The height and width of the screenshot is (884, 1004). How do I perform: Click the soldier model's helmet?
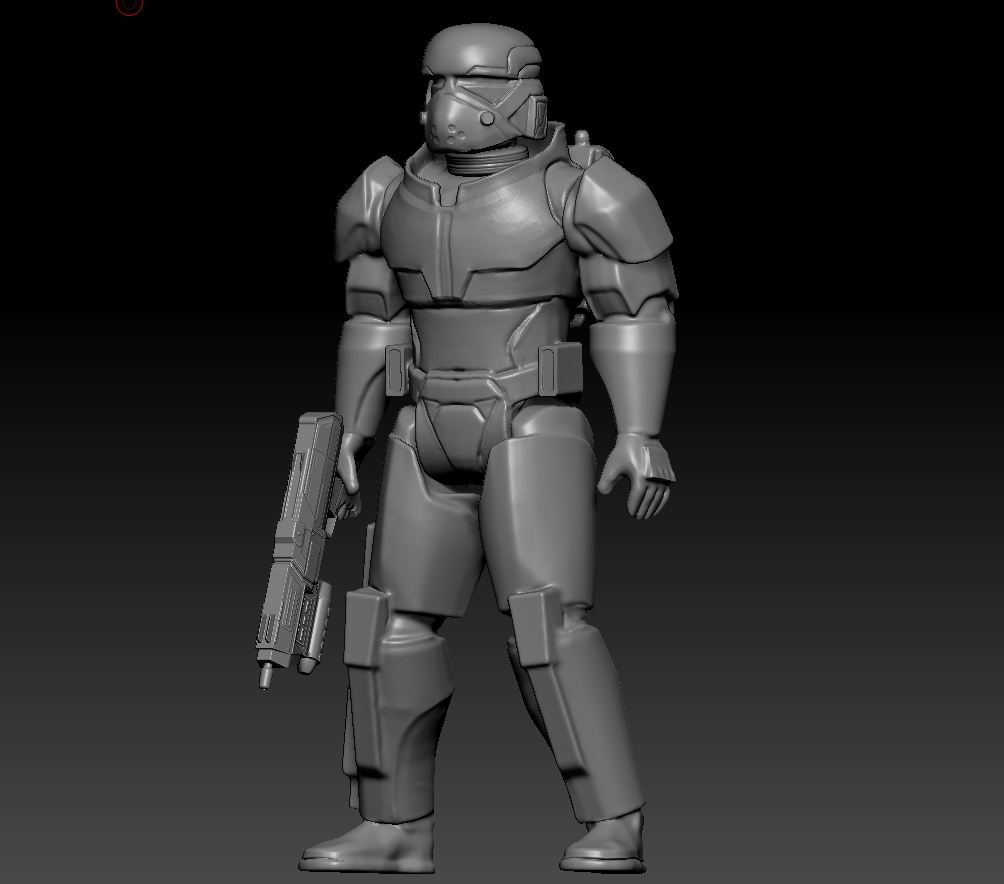pos(483,86)
